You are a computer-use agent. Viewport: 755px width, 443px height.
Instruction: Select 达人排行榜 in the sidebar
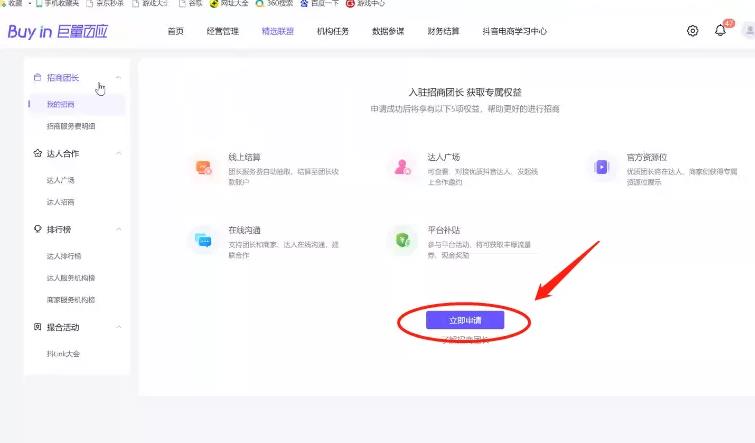click(63, 256)
